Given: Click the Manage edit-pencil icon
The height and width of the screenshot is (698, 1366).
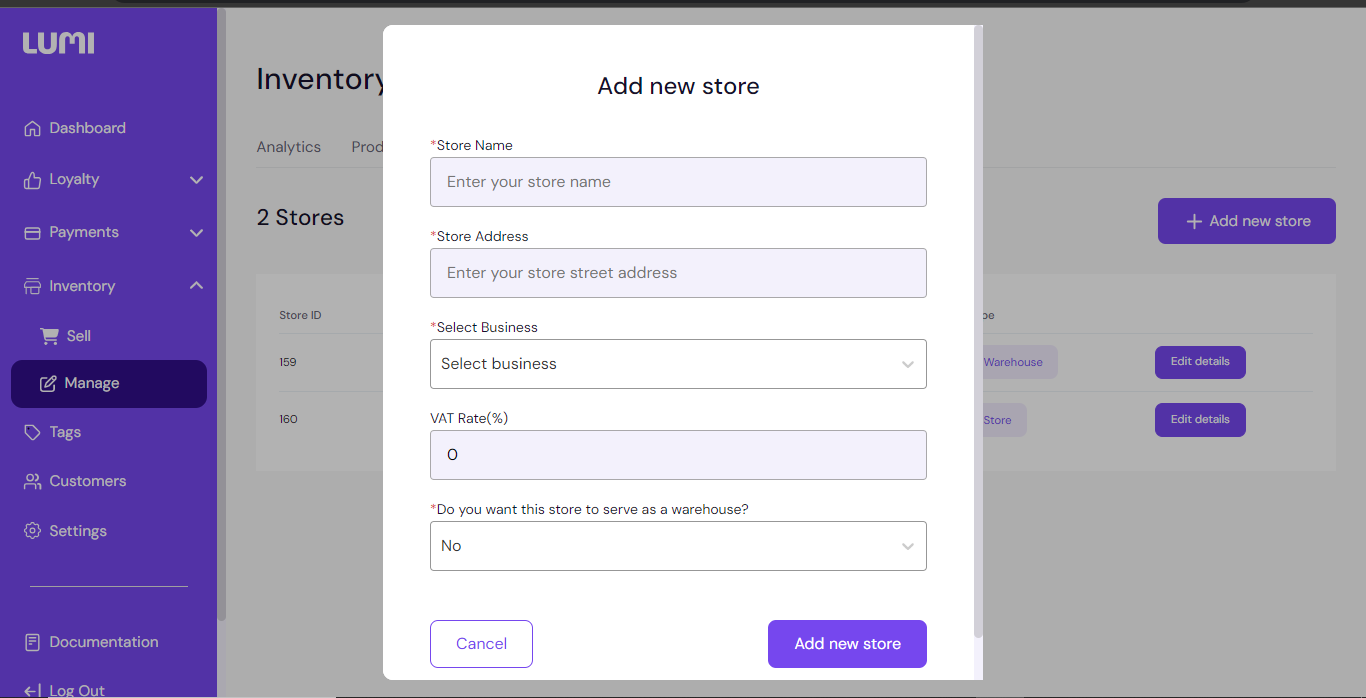Looking at the screenshot, I should (50, 384).
